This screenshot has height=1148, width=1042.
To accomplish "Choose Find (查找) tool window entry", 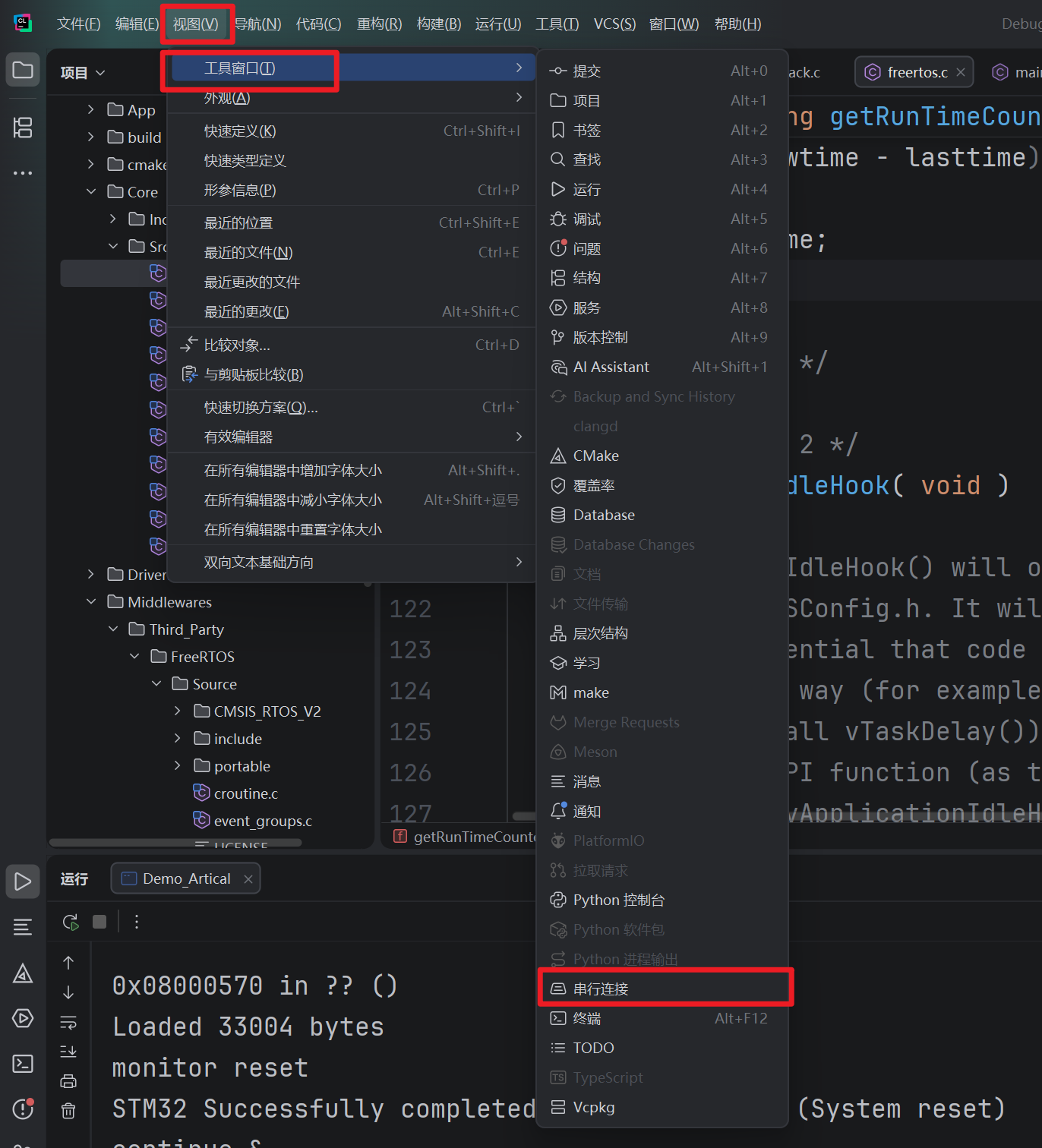I will tap(662, 159).
